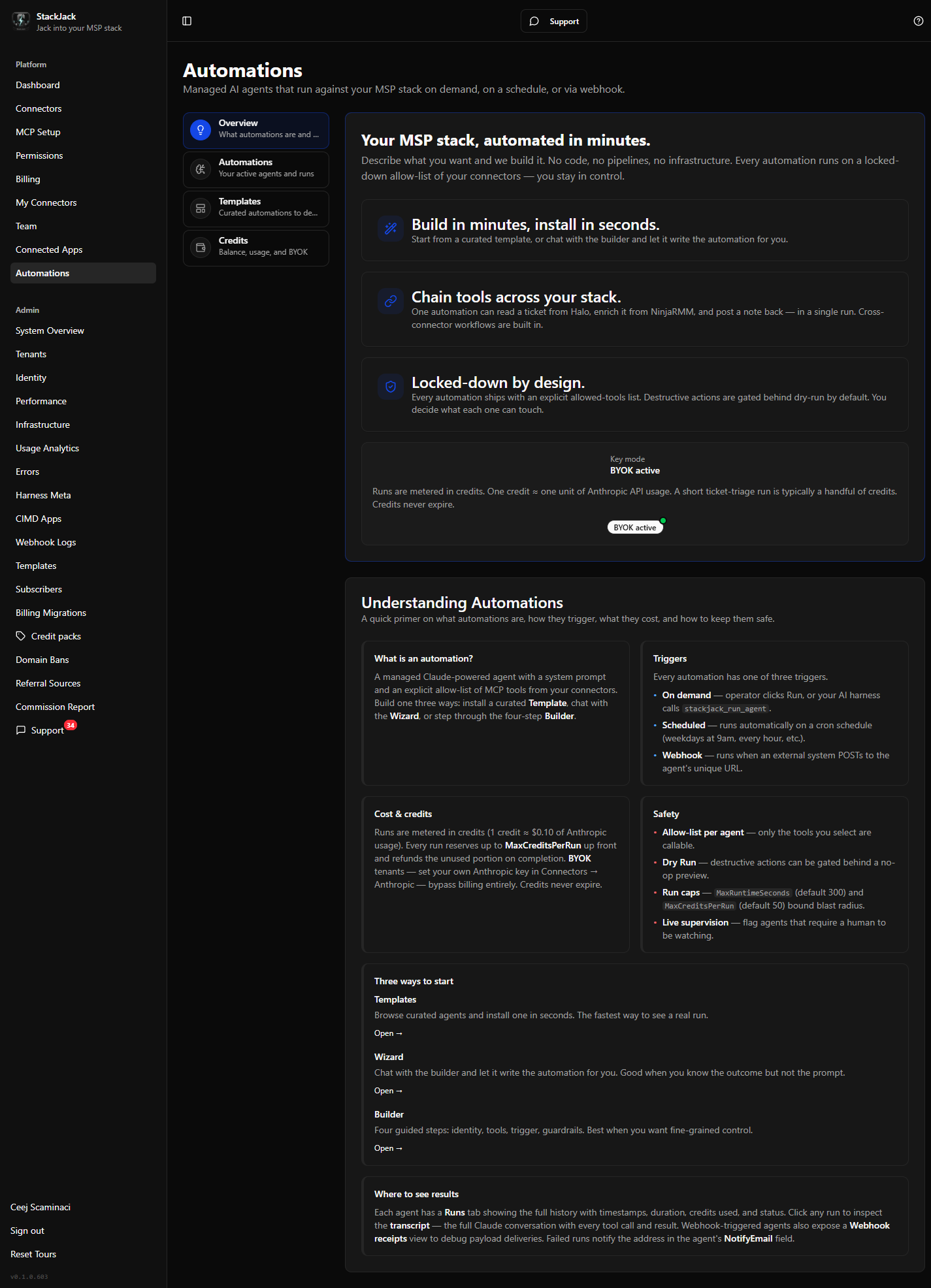The image size is (931, 1288).
Task: Toggle the sidebar collapse icon
Action: point(187,21)
